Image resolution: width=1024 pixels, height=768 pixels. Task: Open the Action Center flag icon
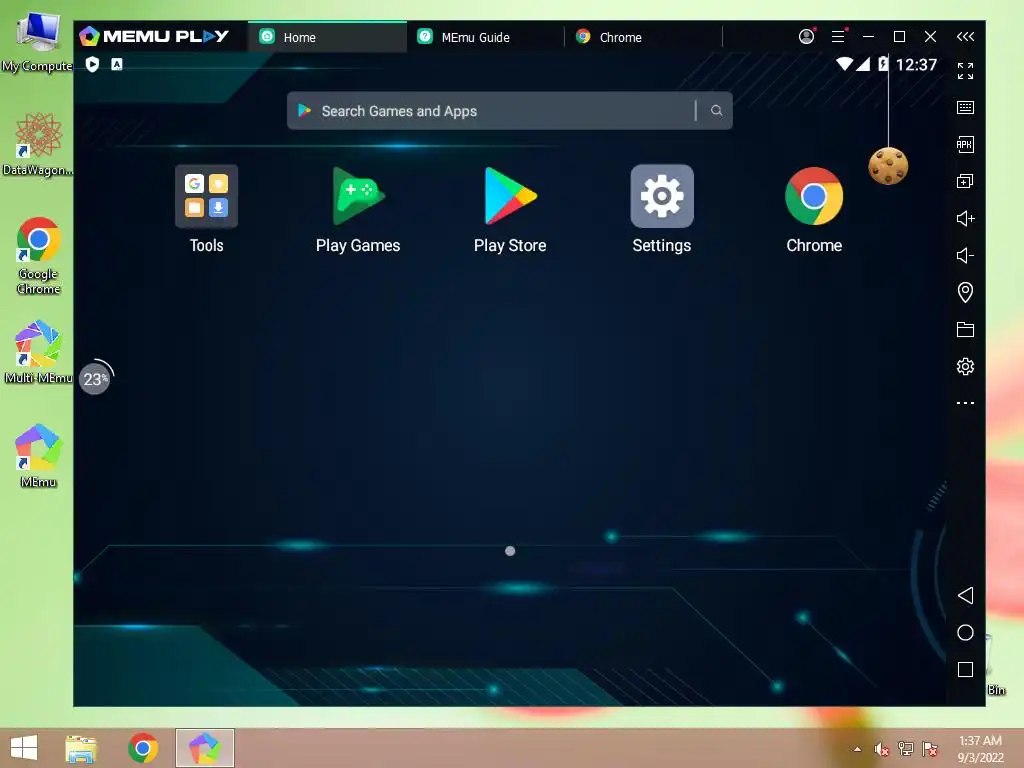click(930, 749)
